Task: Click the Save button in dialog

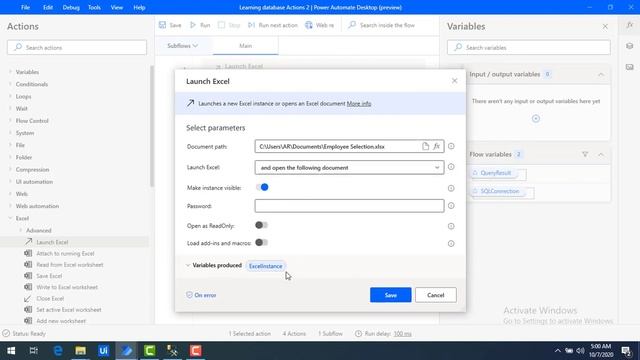Action: 391,295
